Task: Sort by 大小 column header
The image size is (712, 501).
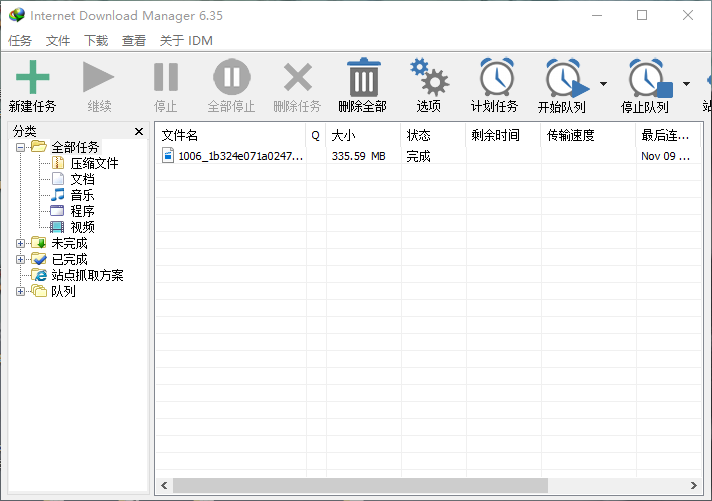Action: pyautogui.click(x=363, y=135)
